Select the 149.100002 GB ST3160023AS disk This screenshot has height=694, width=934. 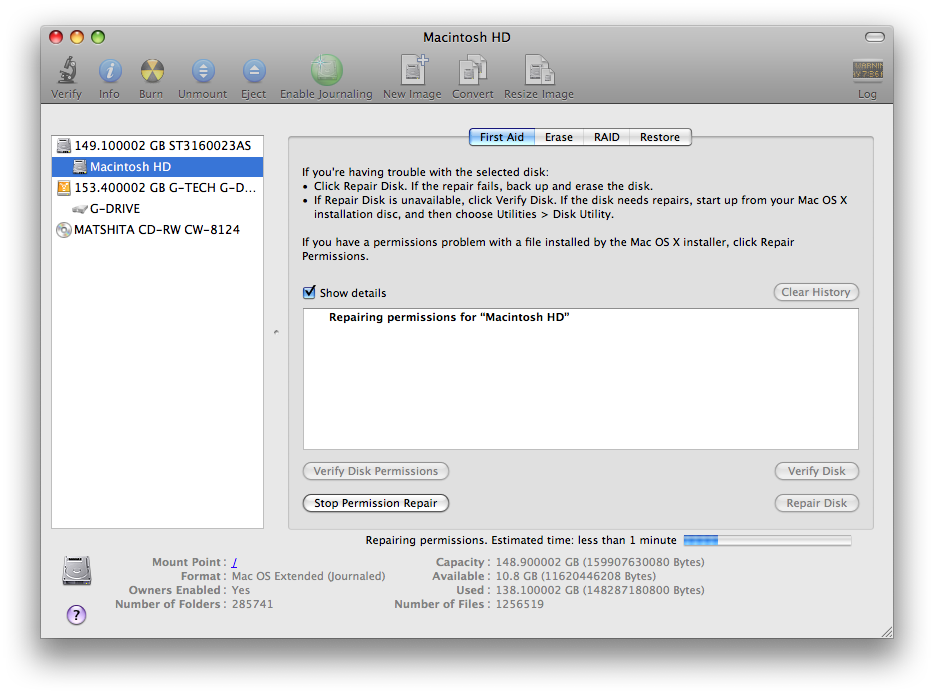[157, 145]
